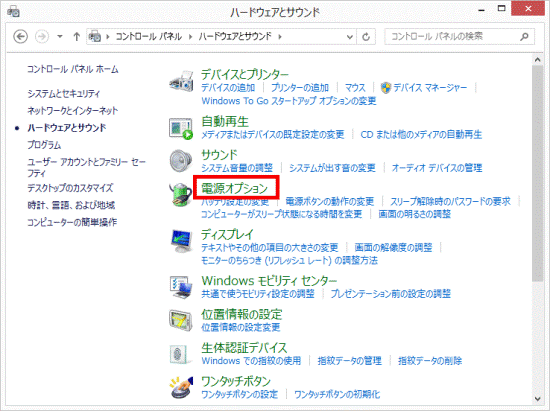Click the Control Panel icon in address bar

(x=95, y=36)
